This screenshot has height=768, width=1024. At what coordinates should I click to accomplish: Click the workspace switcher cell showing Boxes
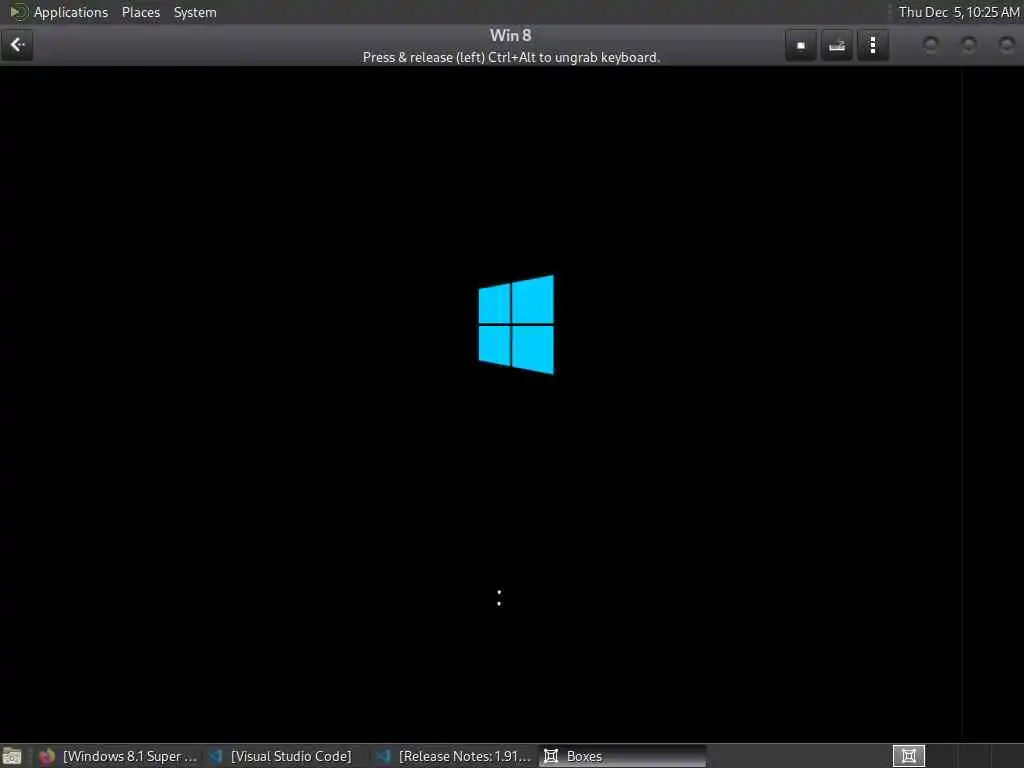click(908, 756)
